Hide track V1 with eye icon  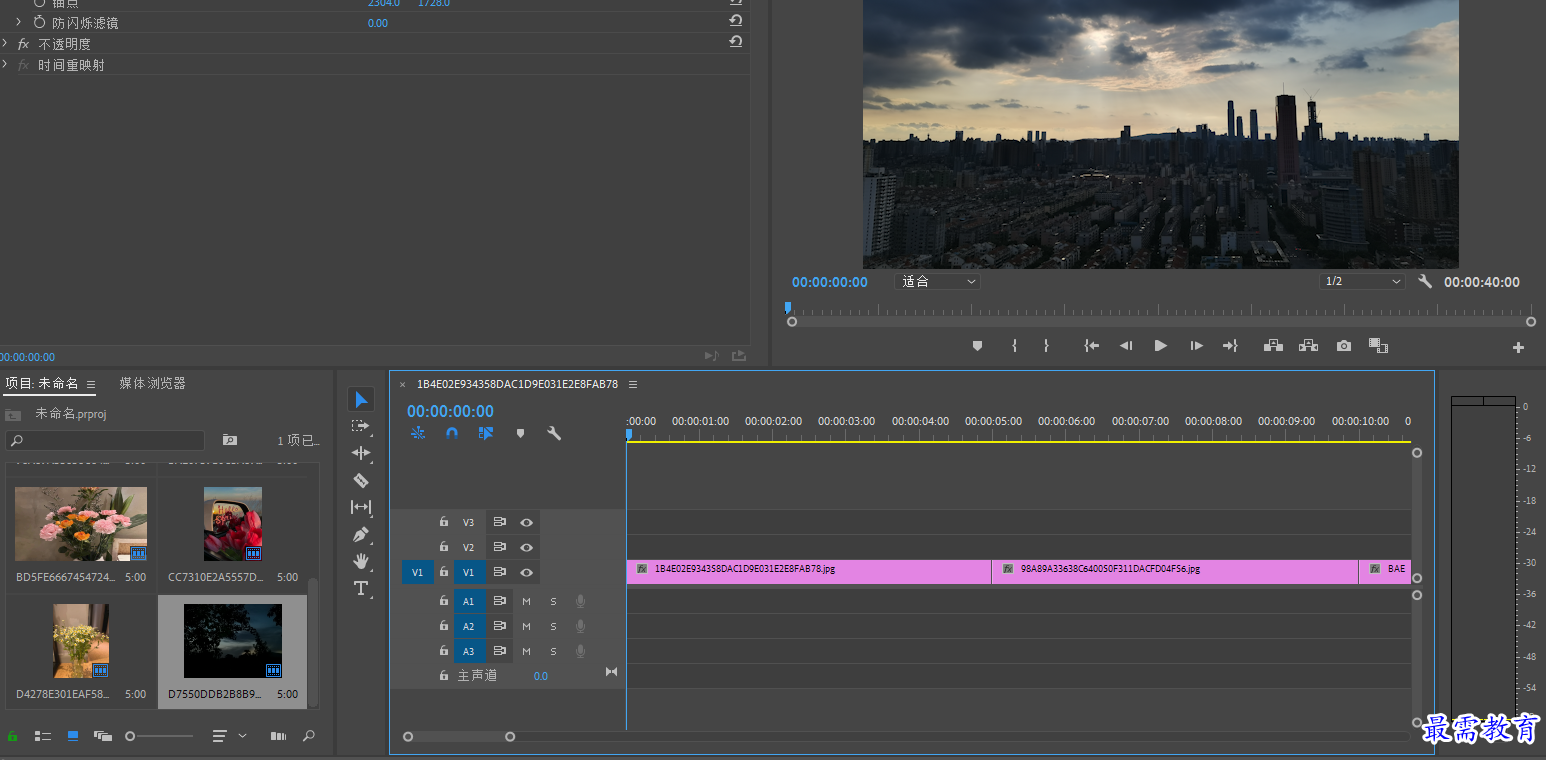(x=526, y=572)
